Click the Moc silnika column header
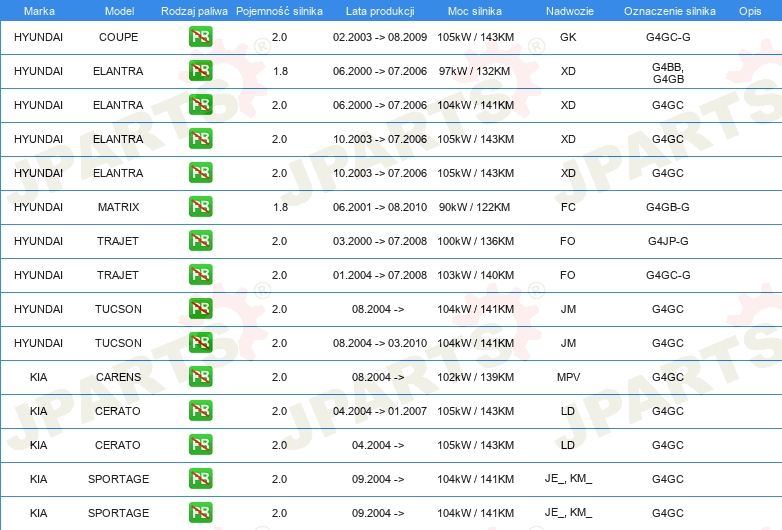The height and width of the screenshot is (530, 782). tap(475, 11)
